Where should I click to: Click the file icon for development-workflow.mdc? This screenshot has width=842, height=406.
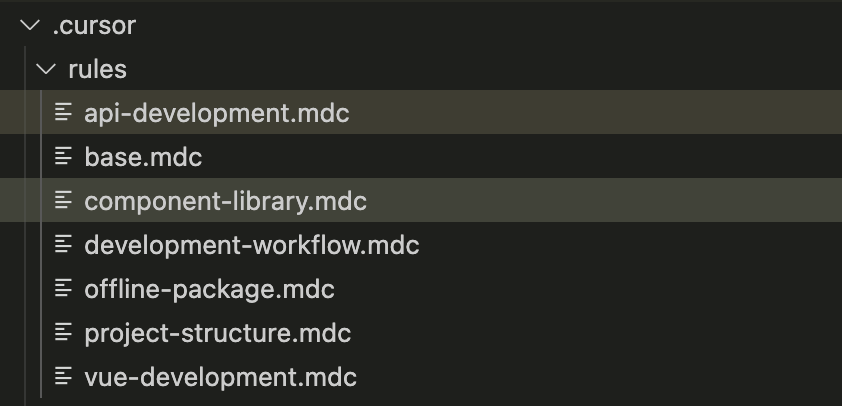click(x=64, y=245)
